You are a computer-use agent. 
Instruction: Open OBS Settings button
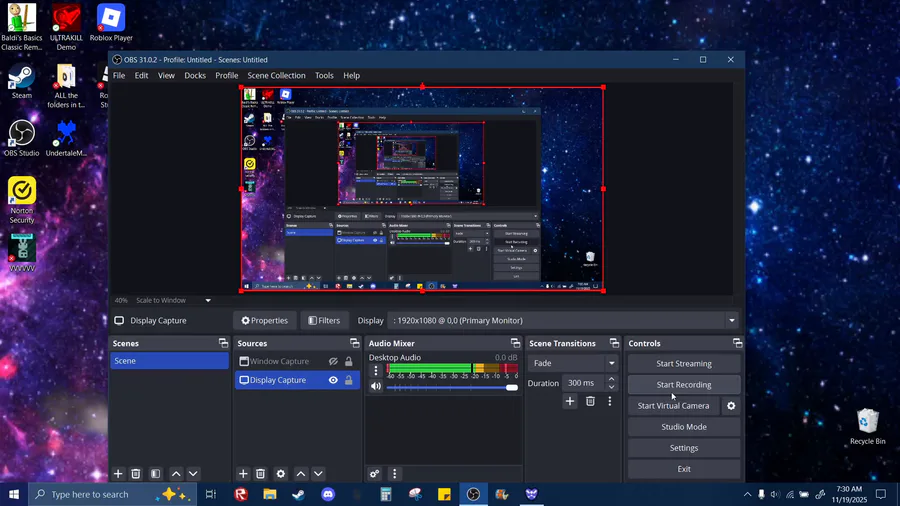[684, 448]
